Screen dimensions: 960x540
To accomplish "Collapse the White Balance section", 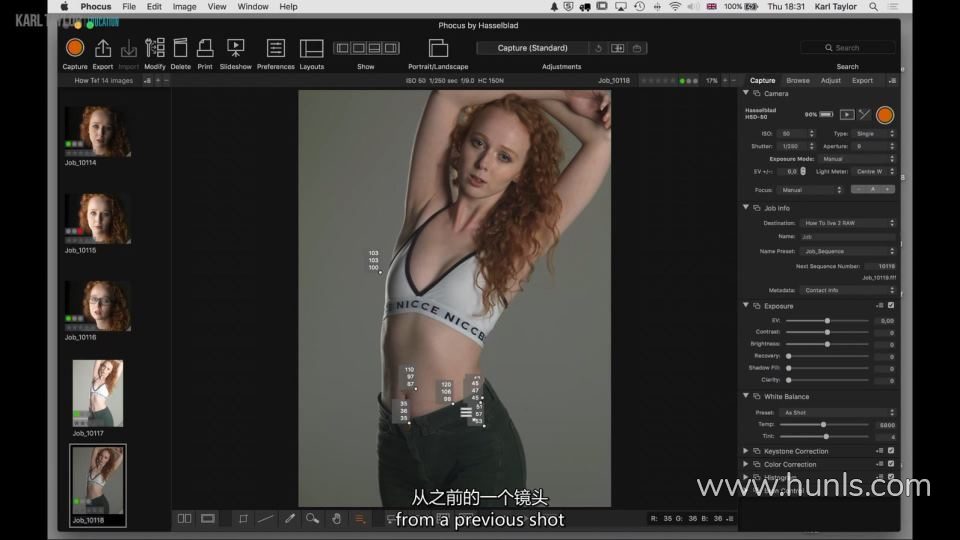I will [x=746, y=396].
